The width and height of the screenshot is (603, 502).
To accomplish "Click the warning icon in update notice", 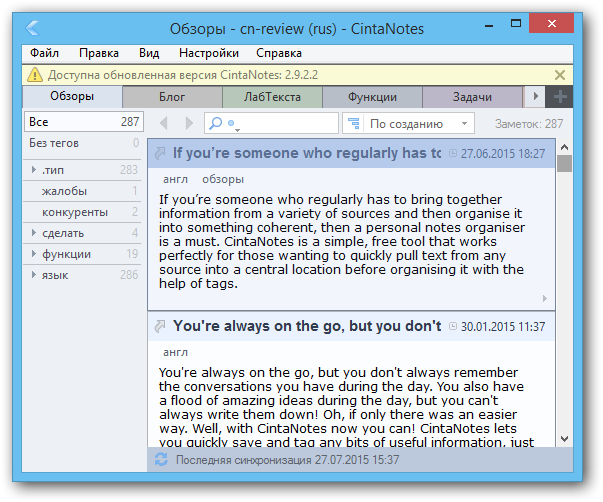I will tap(35, 75).
